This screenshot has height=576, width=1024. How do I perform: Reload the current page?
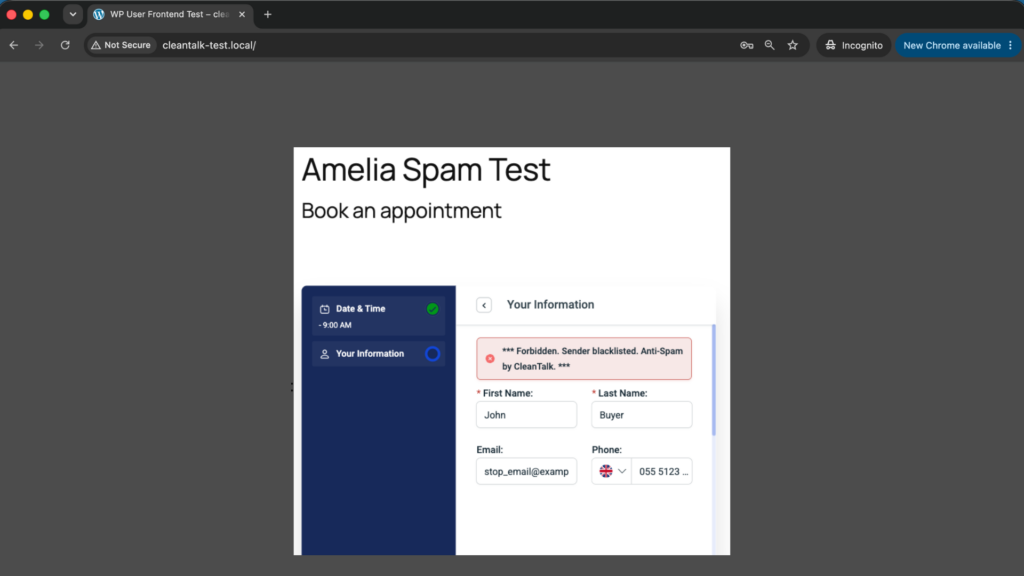65,45
